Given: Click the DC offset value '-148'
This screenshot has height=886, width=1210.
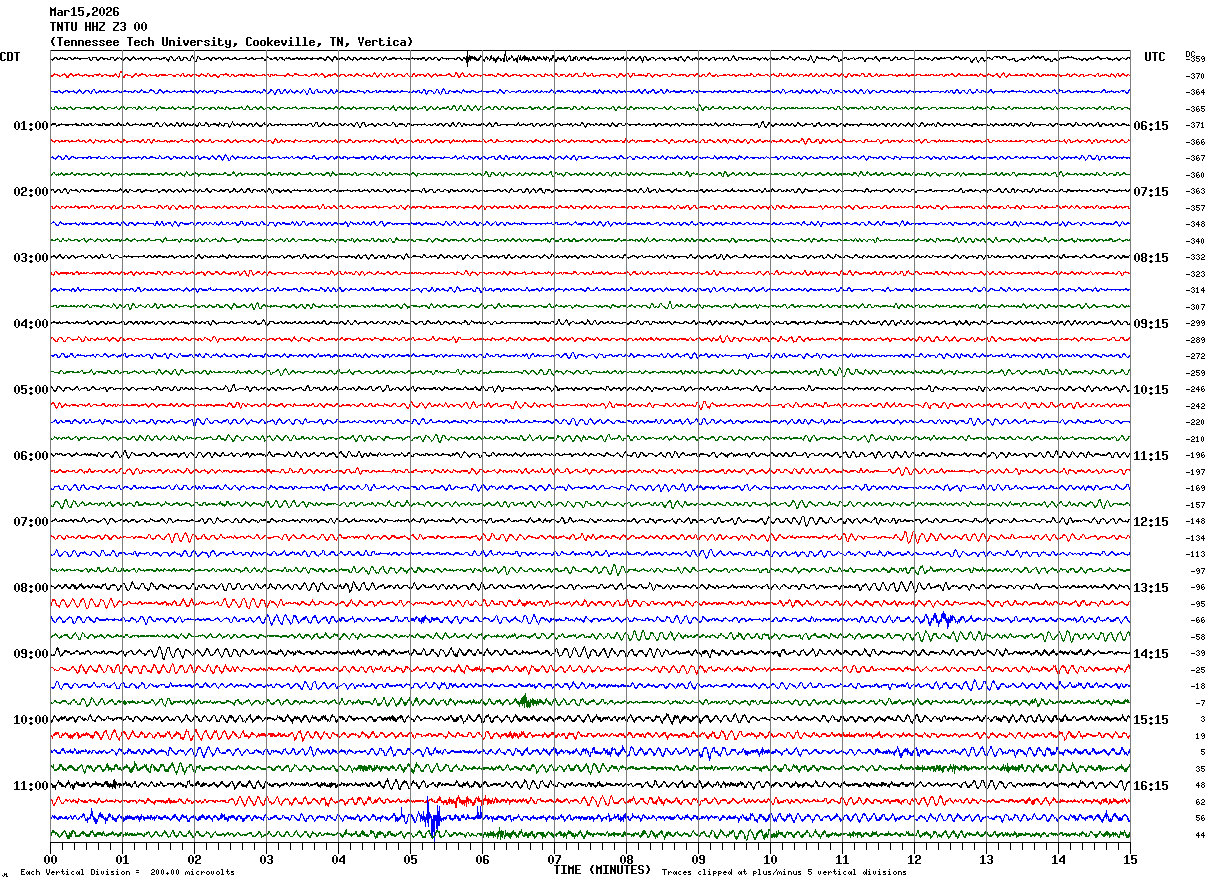Looking at the screenshot, I should (1195, 522).
